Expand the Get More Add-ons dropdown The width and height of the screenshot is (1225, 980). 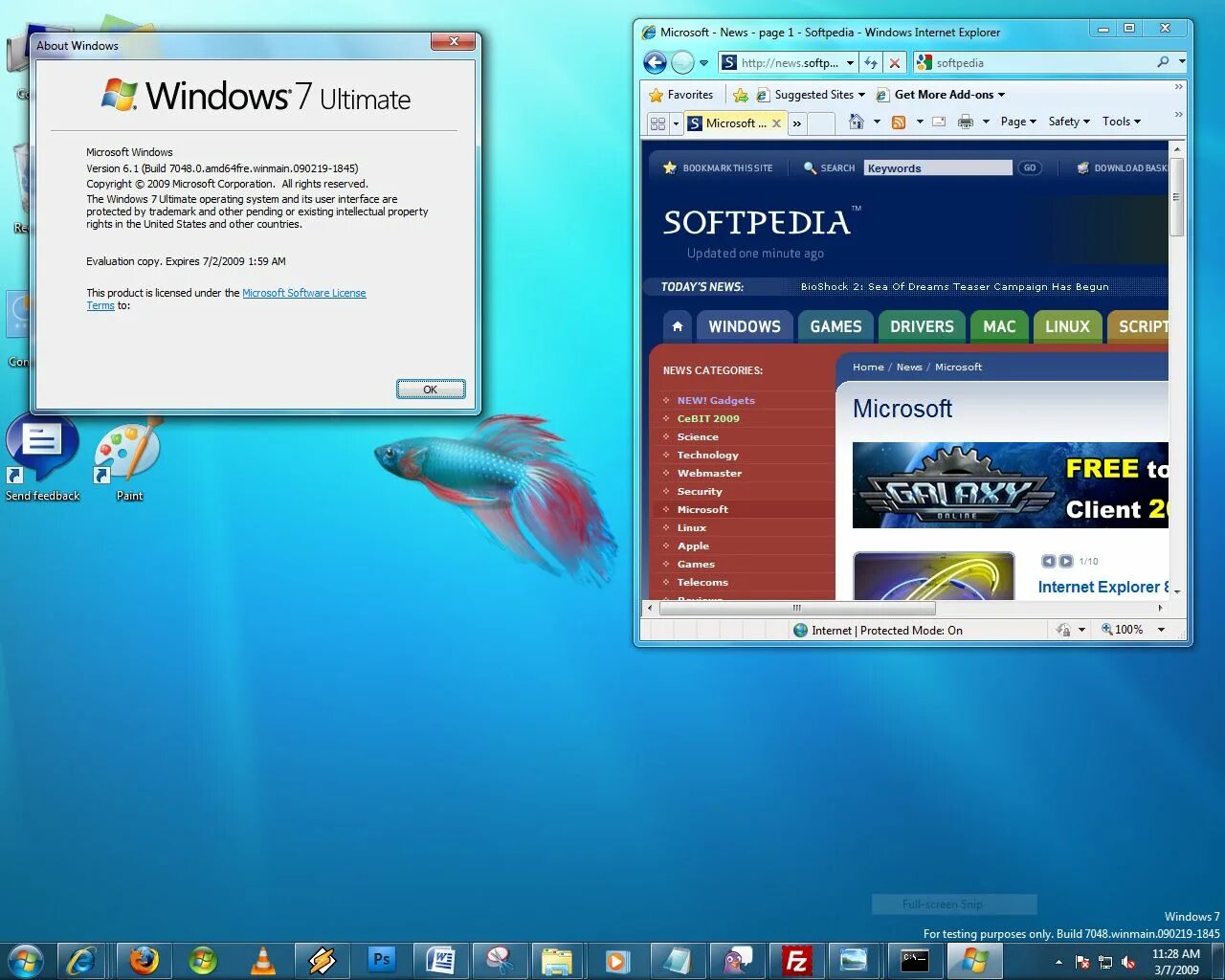tap(1001, 95)
